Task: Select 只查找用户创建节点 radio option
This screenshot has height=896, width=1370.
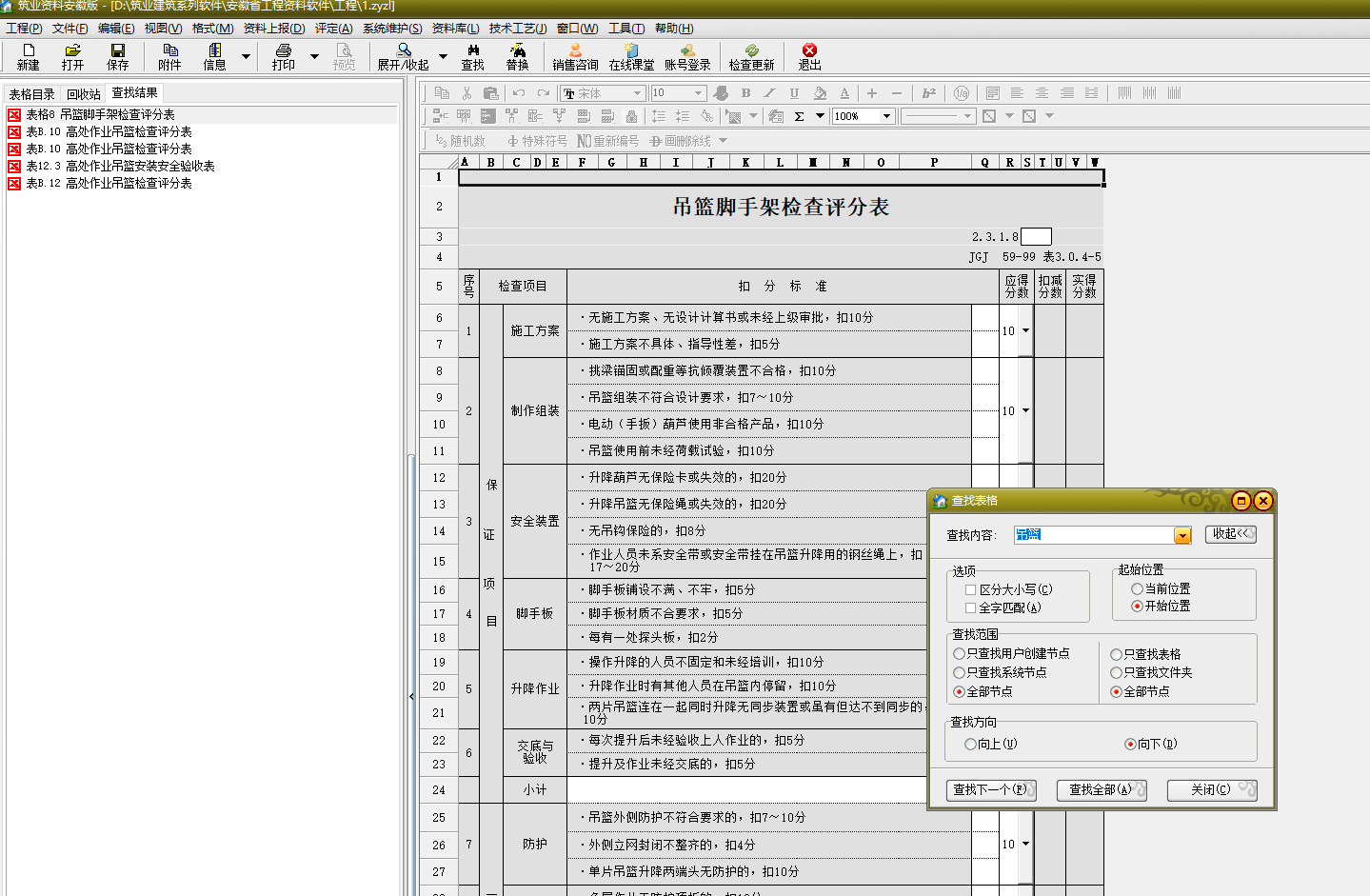Action: click(959, 653)
